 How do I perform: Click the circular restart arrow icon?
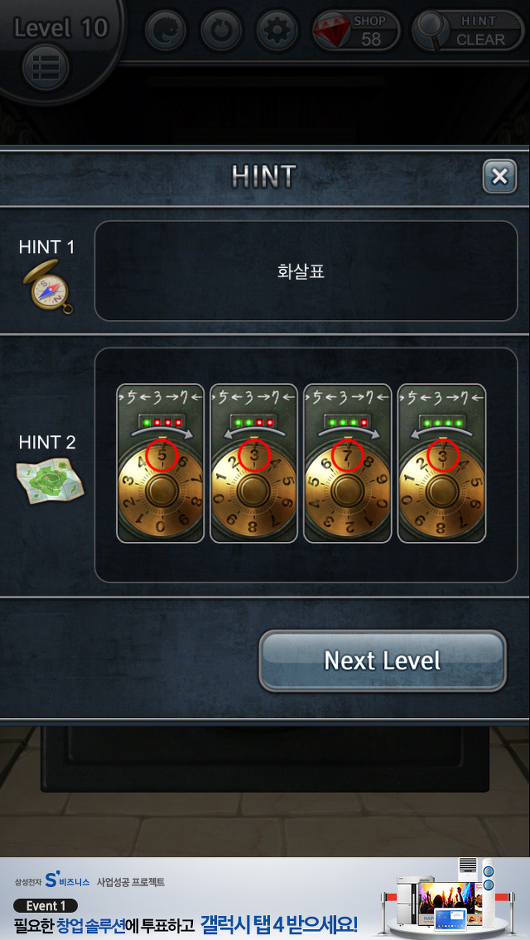tap(221, 29)
